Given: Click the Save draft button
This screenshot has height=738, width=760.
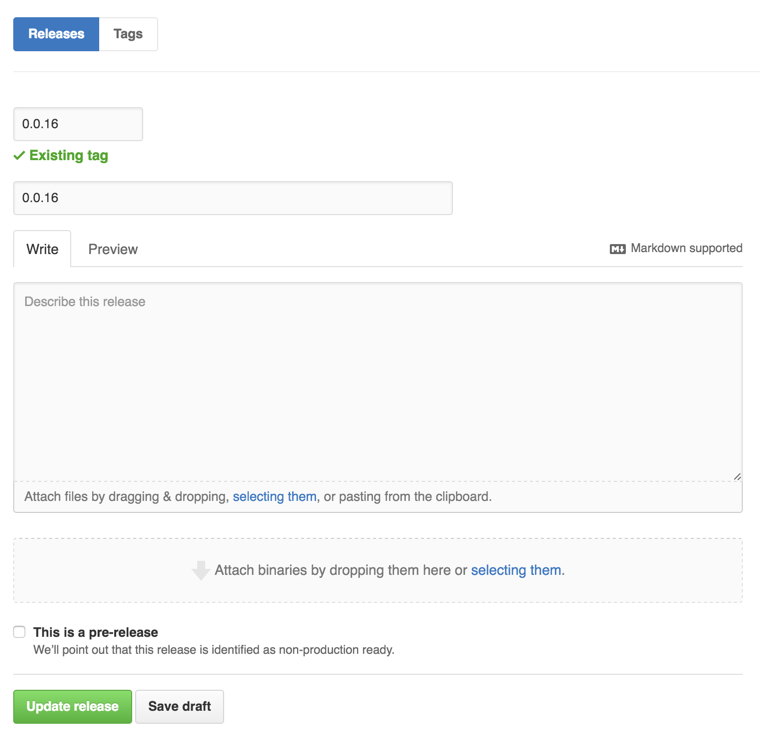Looking at the screenshot, I should (x=180, y=706).
